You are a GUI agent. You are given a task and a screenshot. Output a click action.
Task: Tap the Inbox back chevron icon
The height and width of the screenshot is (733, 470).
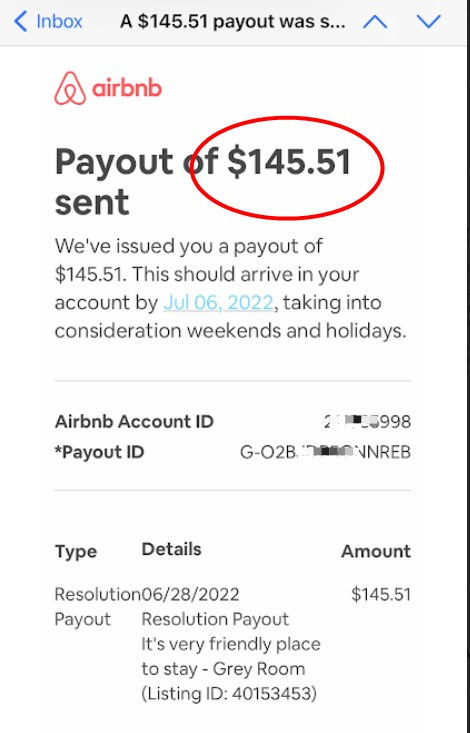[21, 22]
